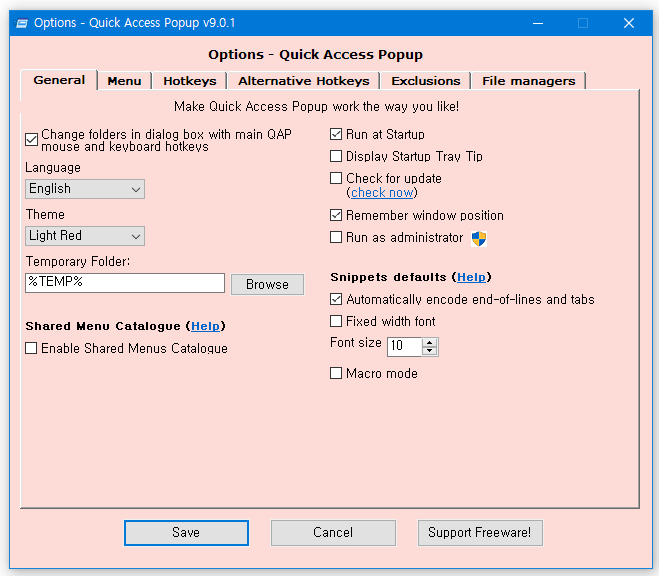The image size is (659, 576).
Task: Toggle Automatically encode end-of-lines and tabs
Action: 336,299
